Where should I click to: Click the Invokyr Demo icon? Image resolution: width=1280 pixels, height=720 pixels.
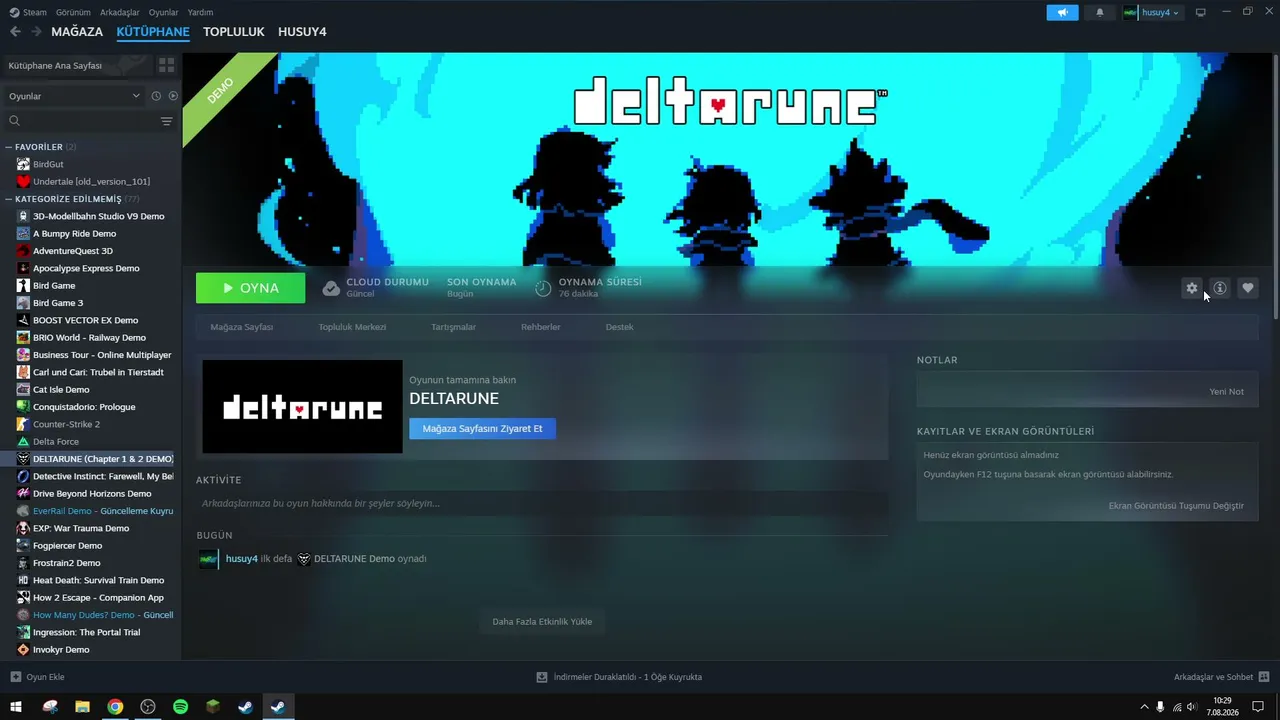(23, 649)
